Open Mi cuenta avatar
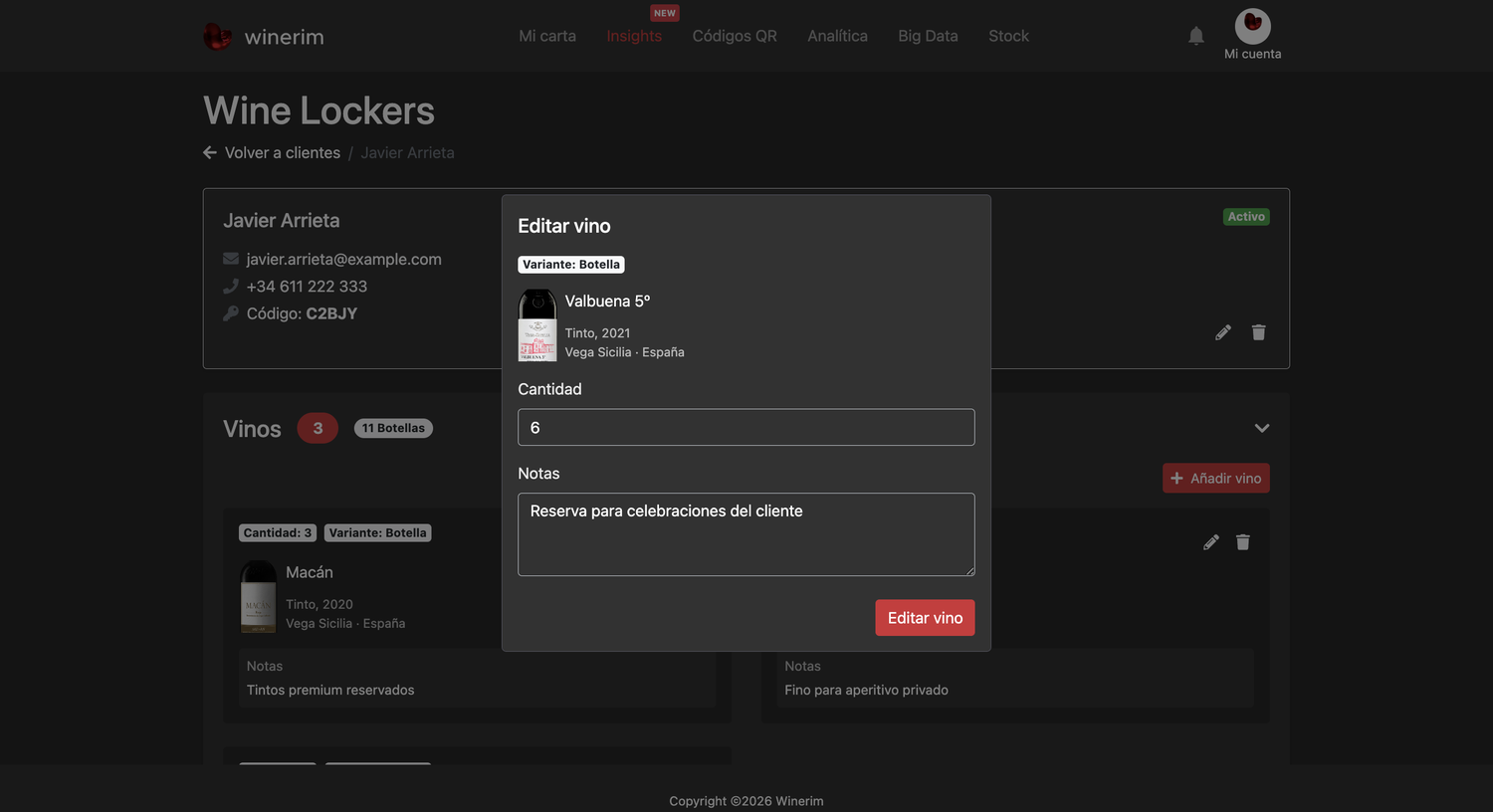This screenshot has height=812, width=1493. pos(1252,26)
